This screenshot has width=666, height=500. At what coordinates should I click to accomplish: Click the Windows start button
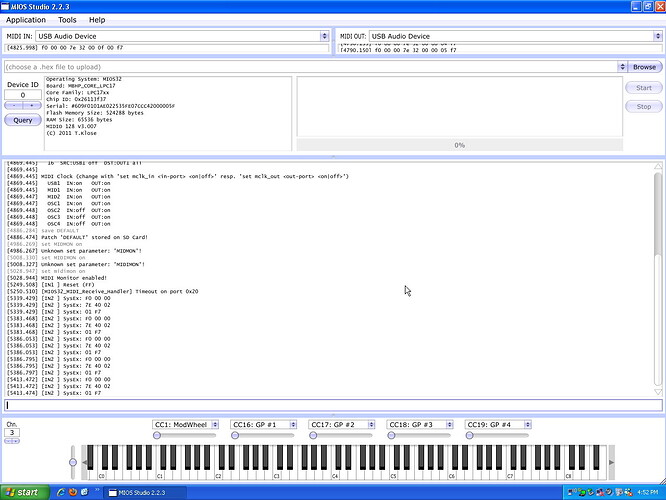click(x=25, y=492)
